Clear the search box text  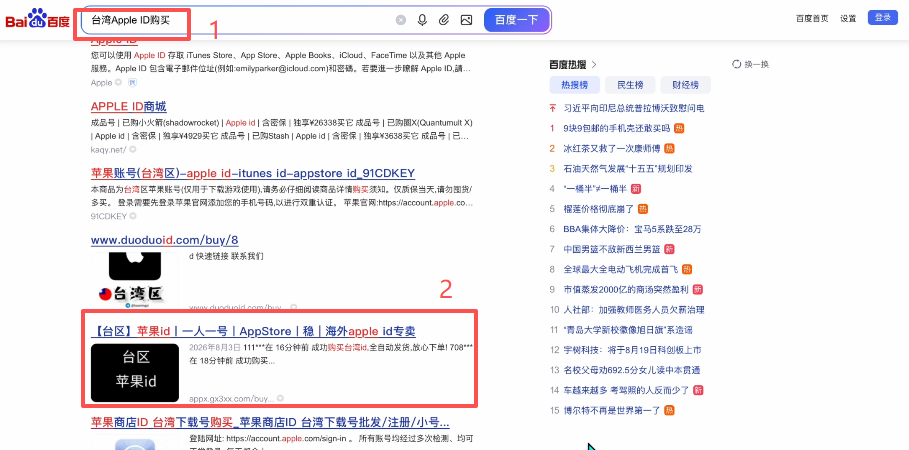(x=401, y=20)
